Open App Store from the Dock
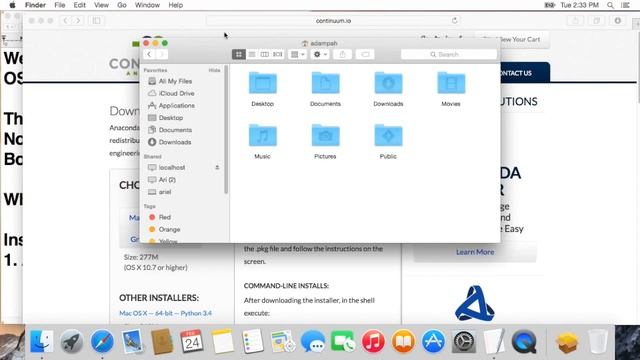Viewport: 640px width, 360px height. coord(433,341)
